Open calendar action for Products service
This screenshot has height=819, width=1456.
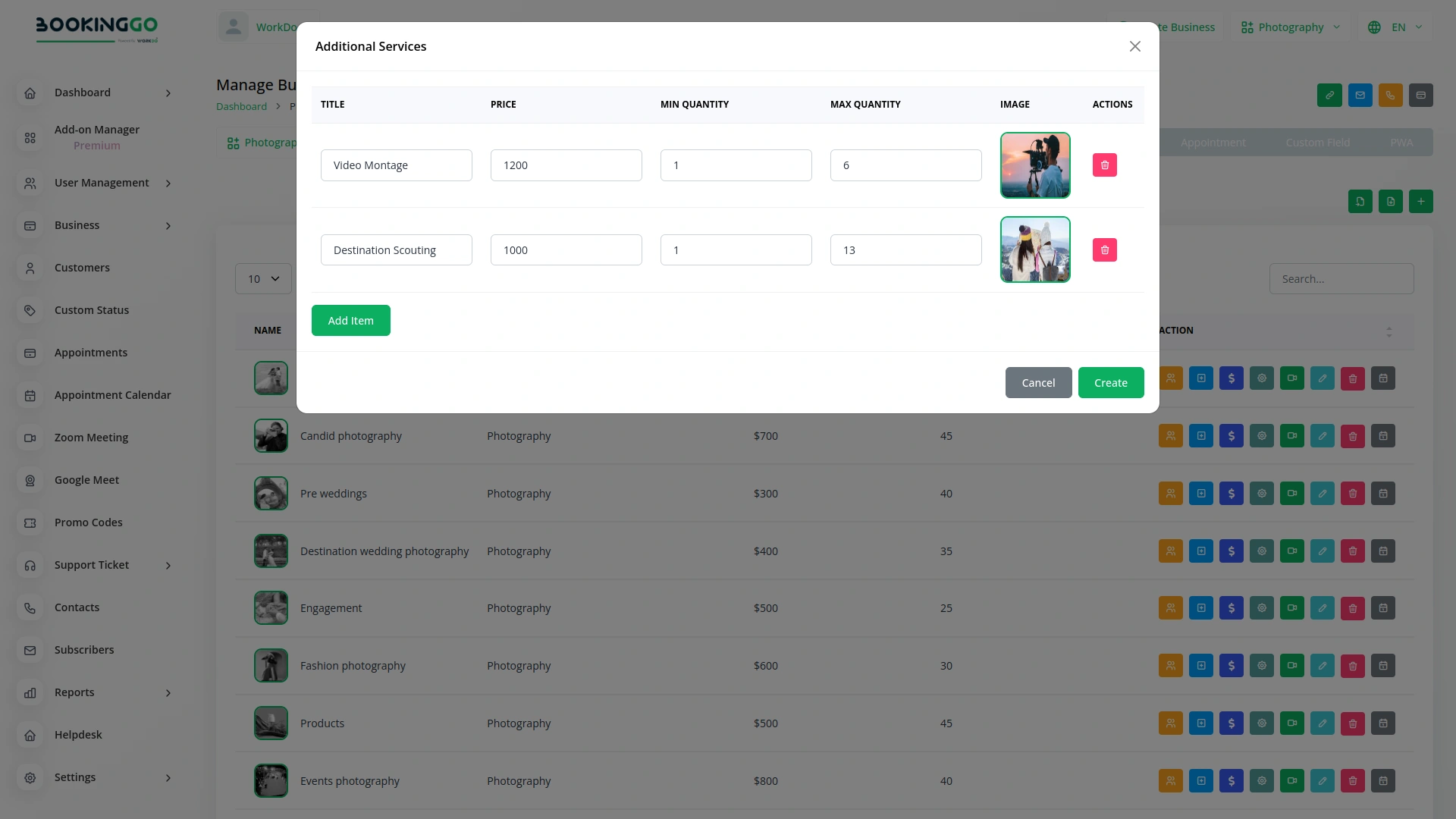pos(1383,723)
